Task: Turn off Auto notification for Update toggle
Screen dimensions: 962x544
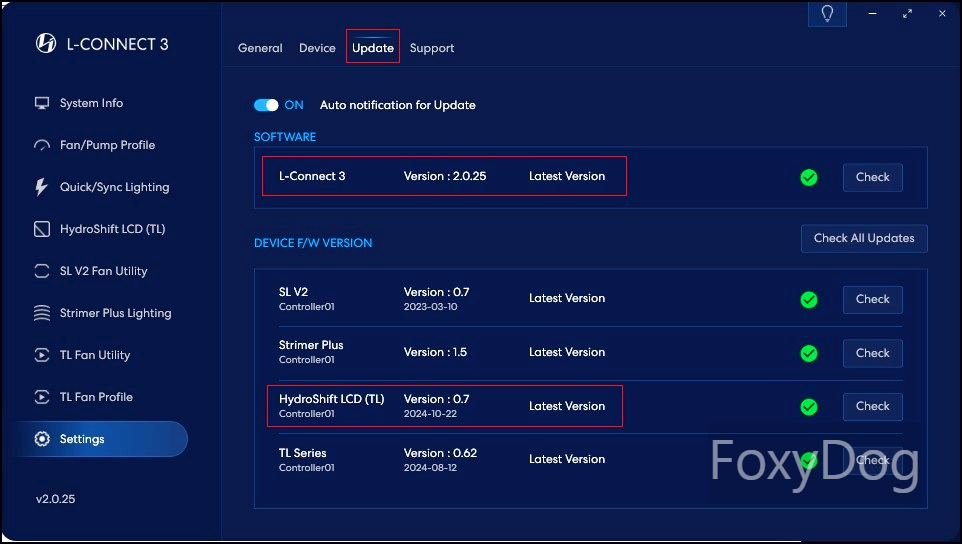Action: 266,105
